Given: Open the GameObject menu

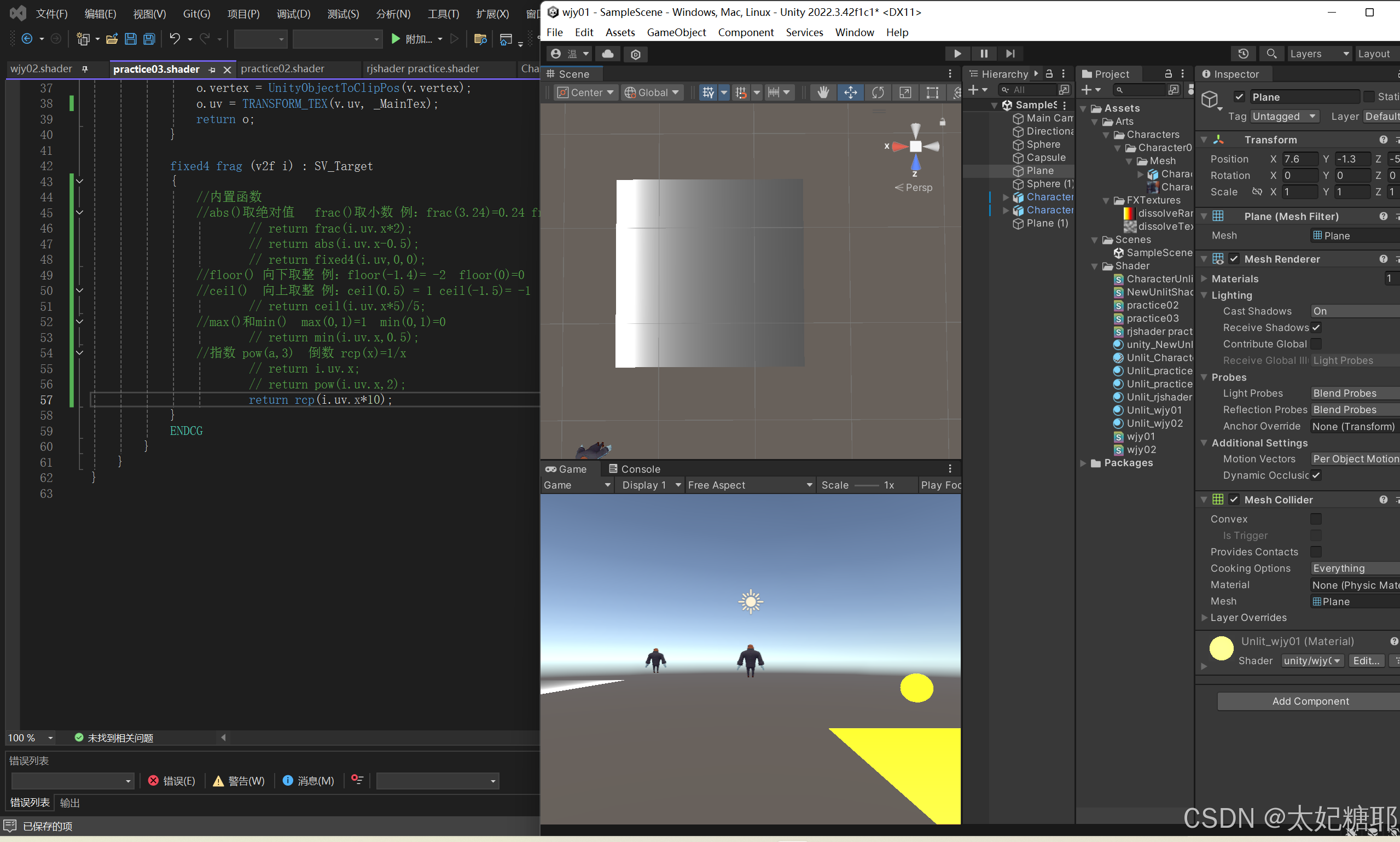Looking at the screenshot, I should coord(676,32).
